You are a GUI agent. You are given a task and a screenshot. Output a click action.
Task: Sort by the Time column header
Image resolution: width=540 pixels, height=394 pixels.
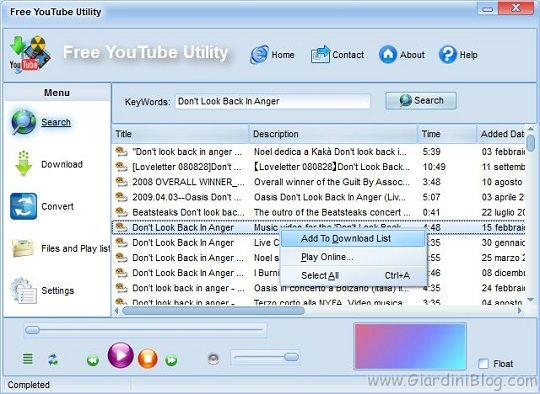tap(447, 134)
